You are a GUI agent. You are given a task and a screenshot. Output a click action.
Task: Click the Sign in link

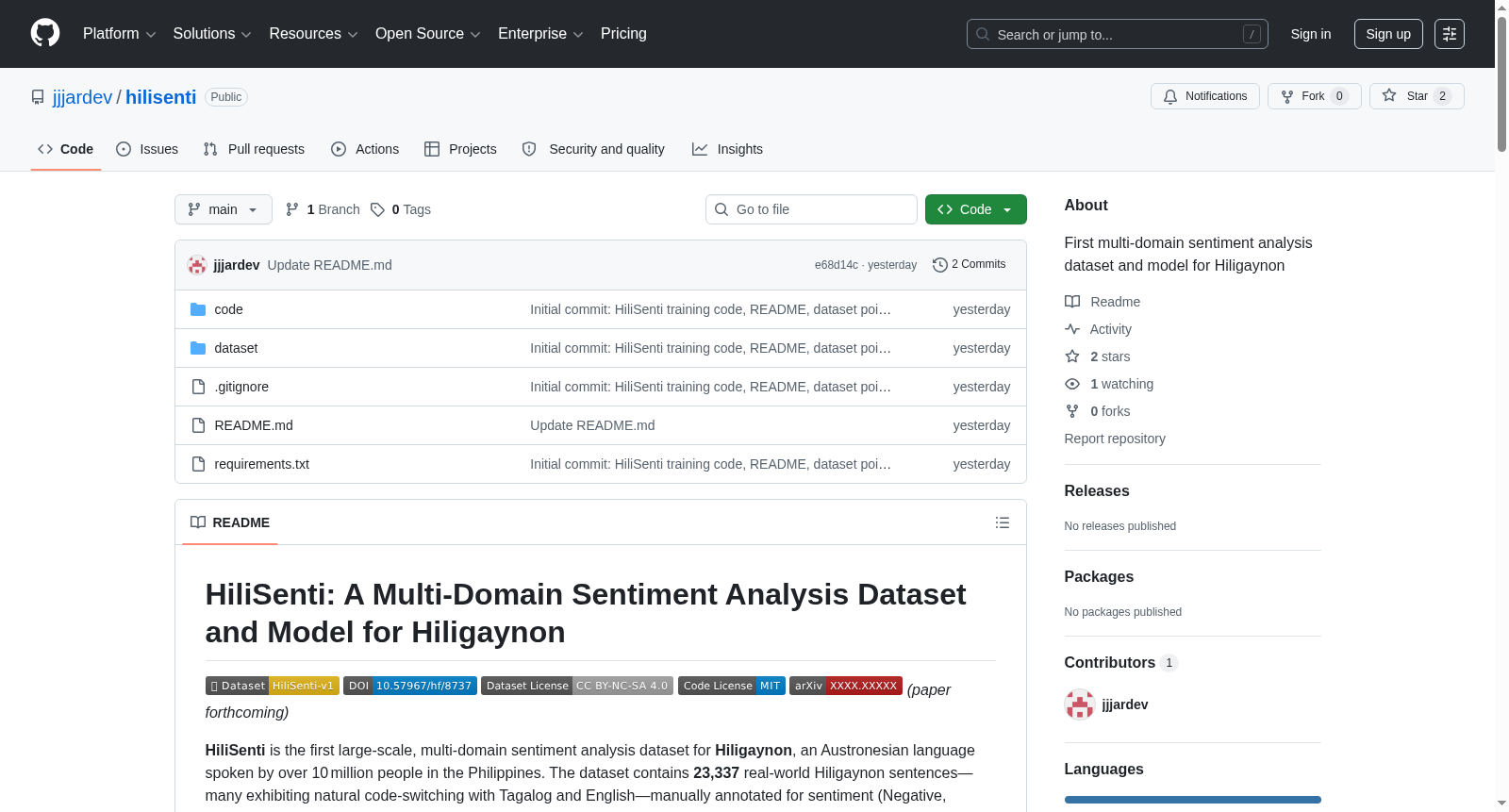click(1311, 34)
